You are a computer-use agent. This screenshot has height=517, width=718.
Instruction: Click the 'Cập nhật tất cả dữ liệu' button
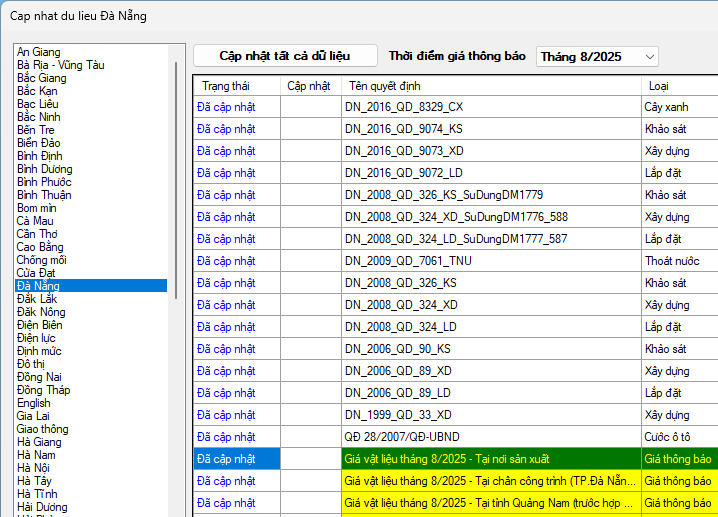(x=285, y=56)
